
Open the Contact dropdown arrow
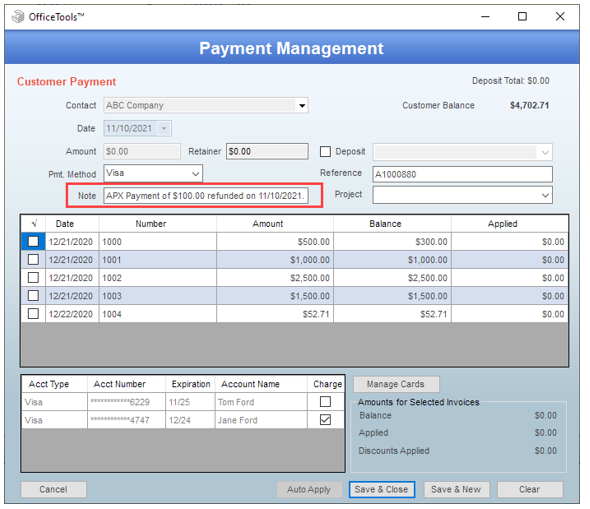tap(302, 106)
